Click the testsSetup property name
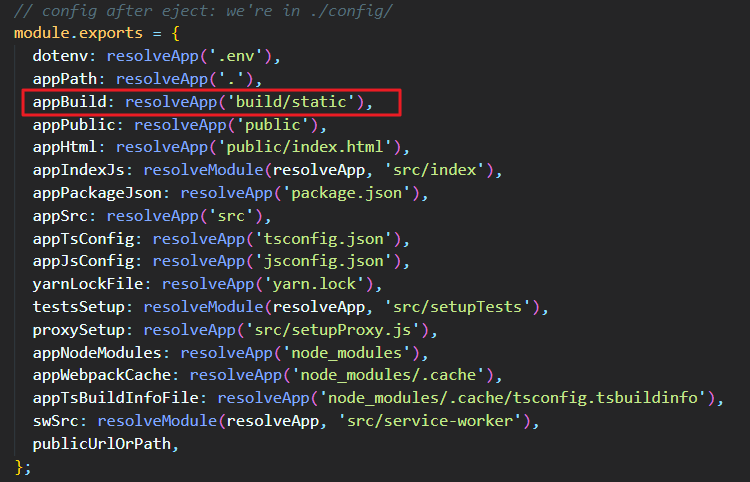This screenshot has height=482, width=750. click(x=78, y=307)
